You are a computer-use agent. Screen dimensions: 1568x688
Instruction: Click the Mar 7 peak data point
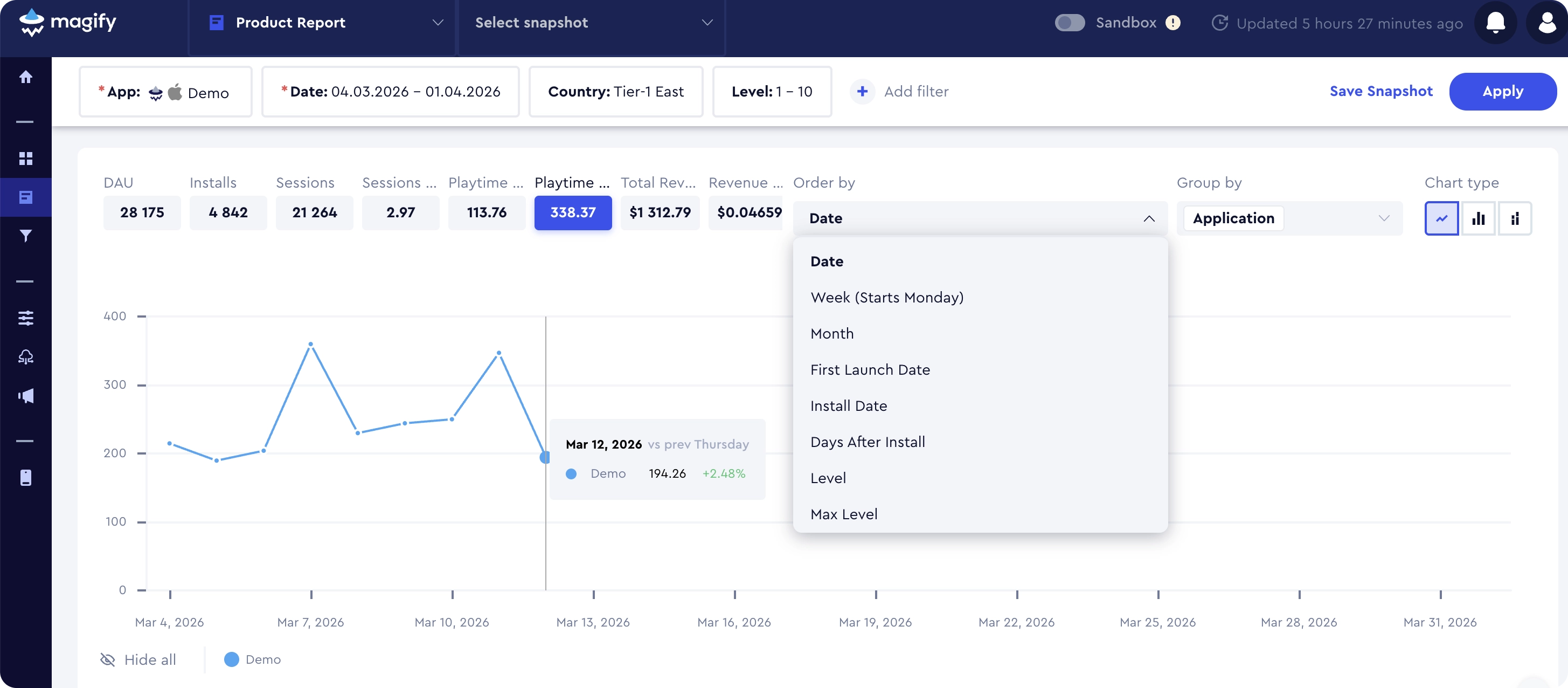(x=310, y=344)
